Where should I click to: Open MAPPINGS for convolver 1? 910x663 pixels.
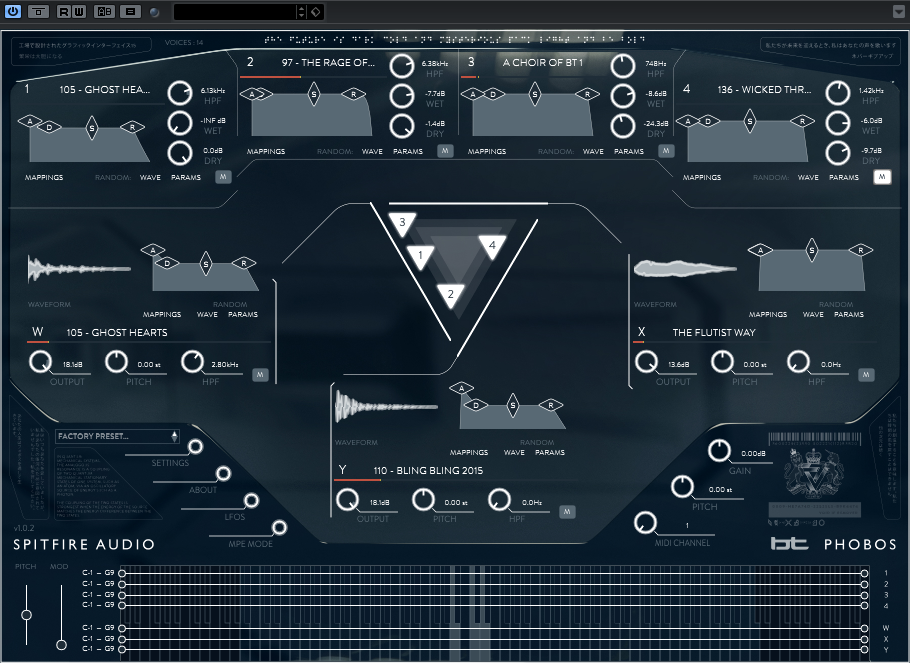click(44, 178)
